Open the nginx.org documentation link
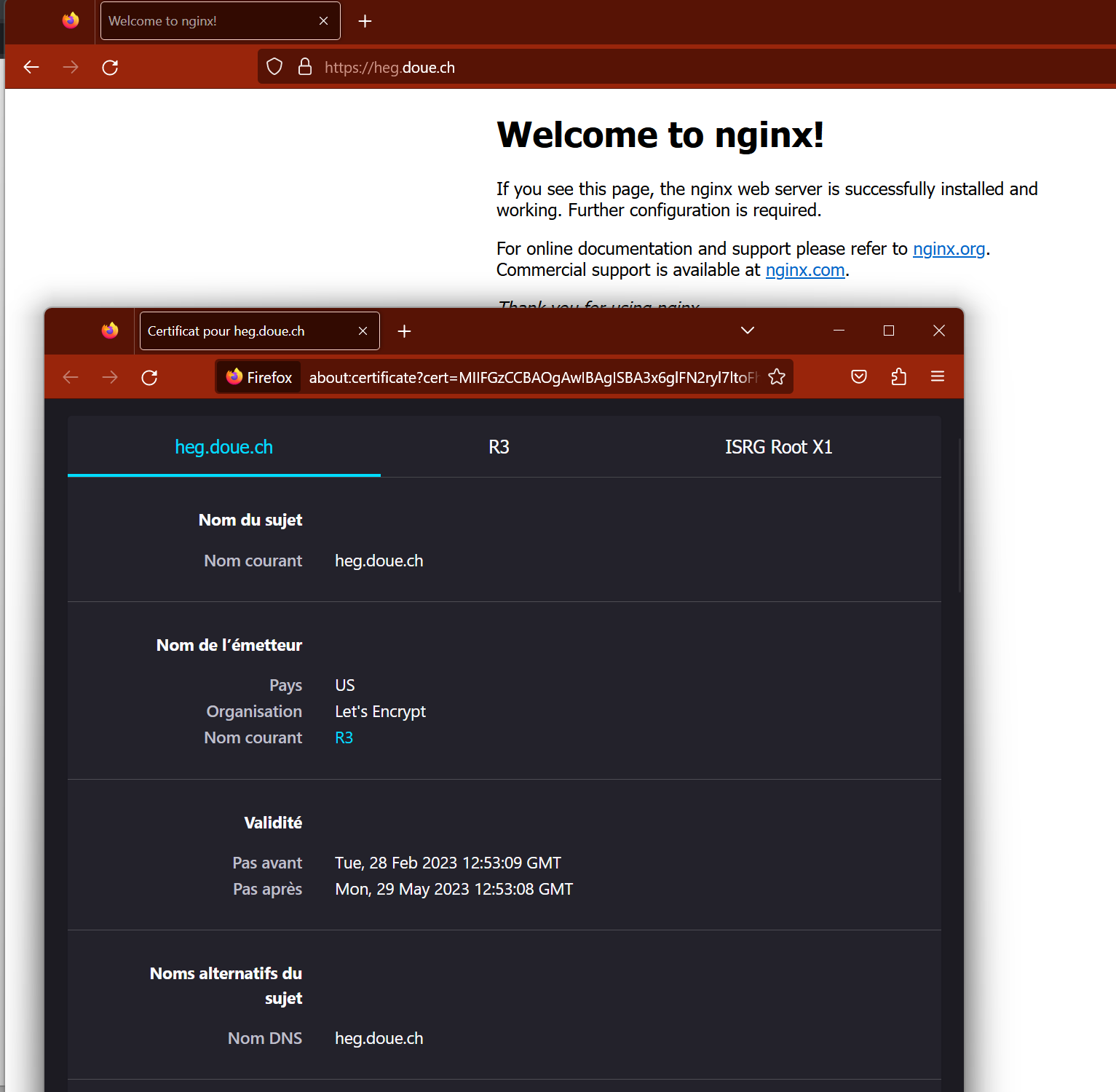 click(949, 249)
